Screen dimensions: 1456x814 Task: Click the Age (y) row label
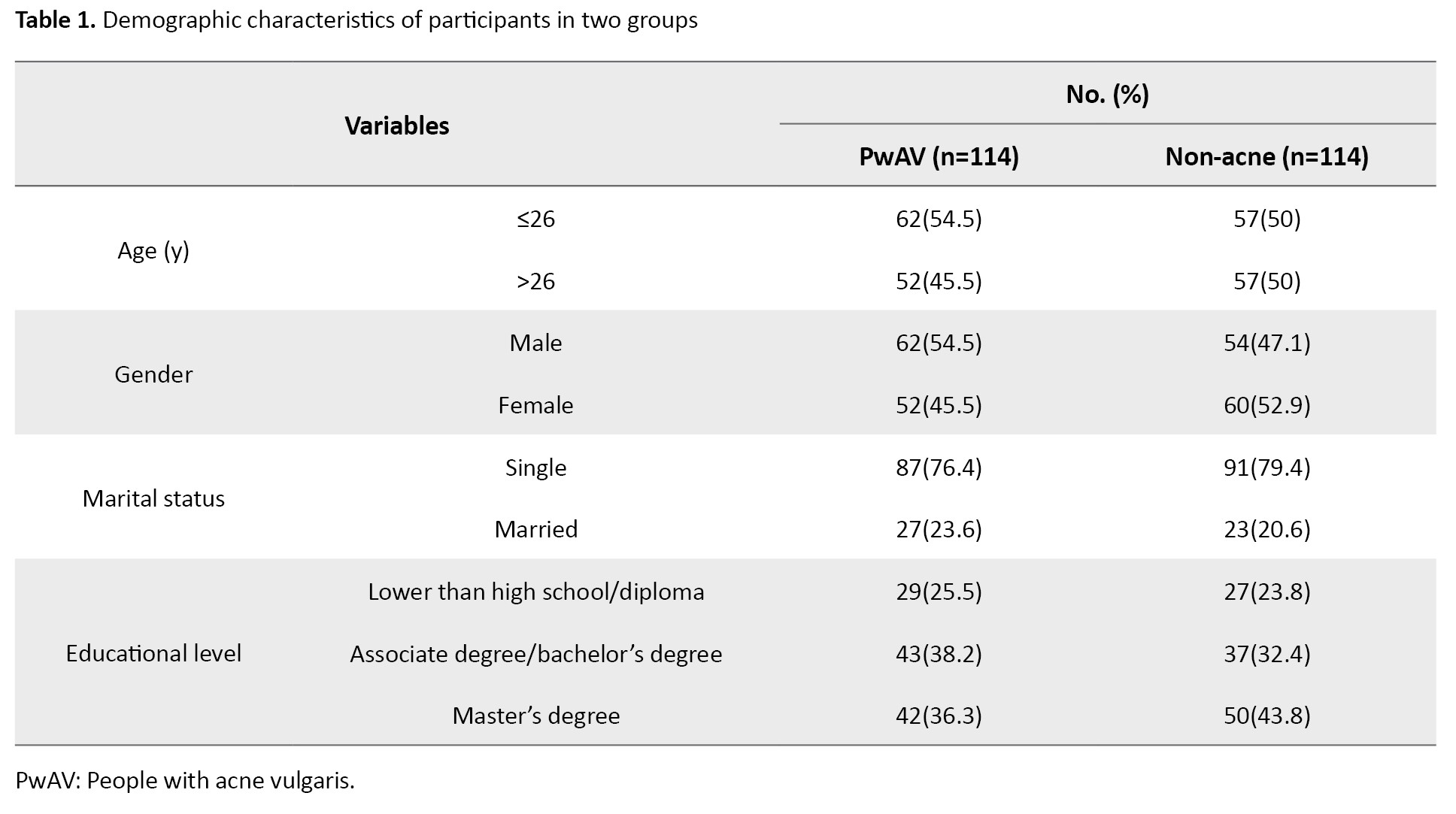pyautogui.click(x=153, y=250)
